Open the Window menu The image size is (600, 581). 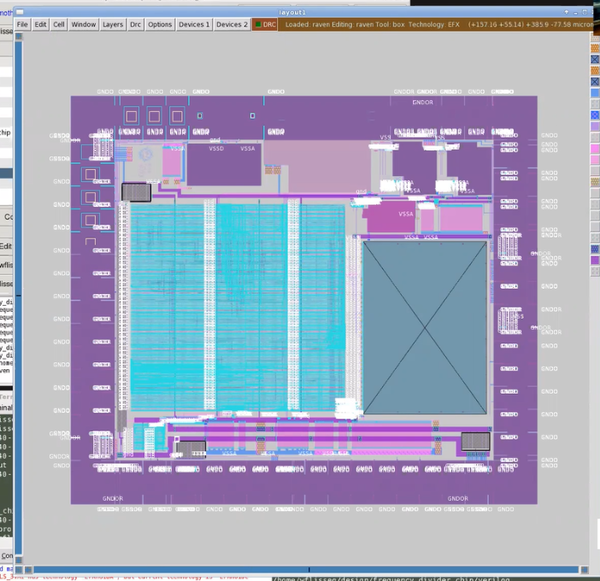pyautogui.click(x=83, y=24)
